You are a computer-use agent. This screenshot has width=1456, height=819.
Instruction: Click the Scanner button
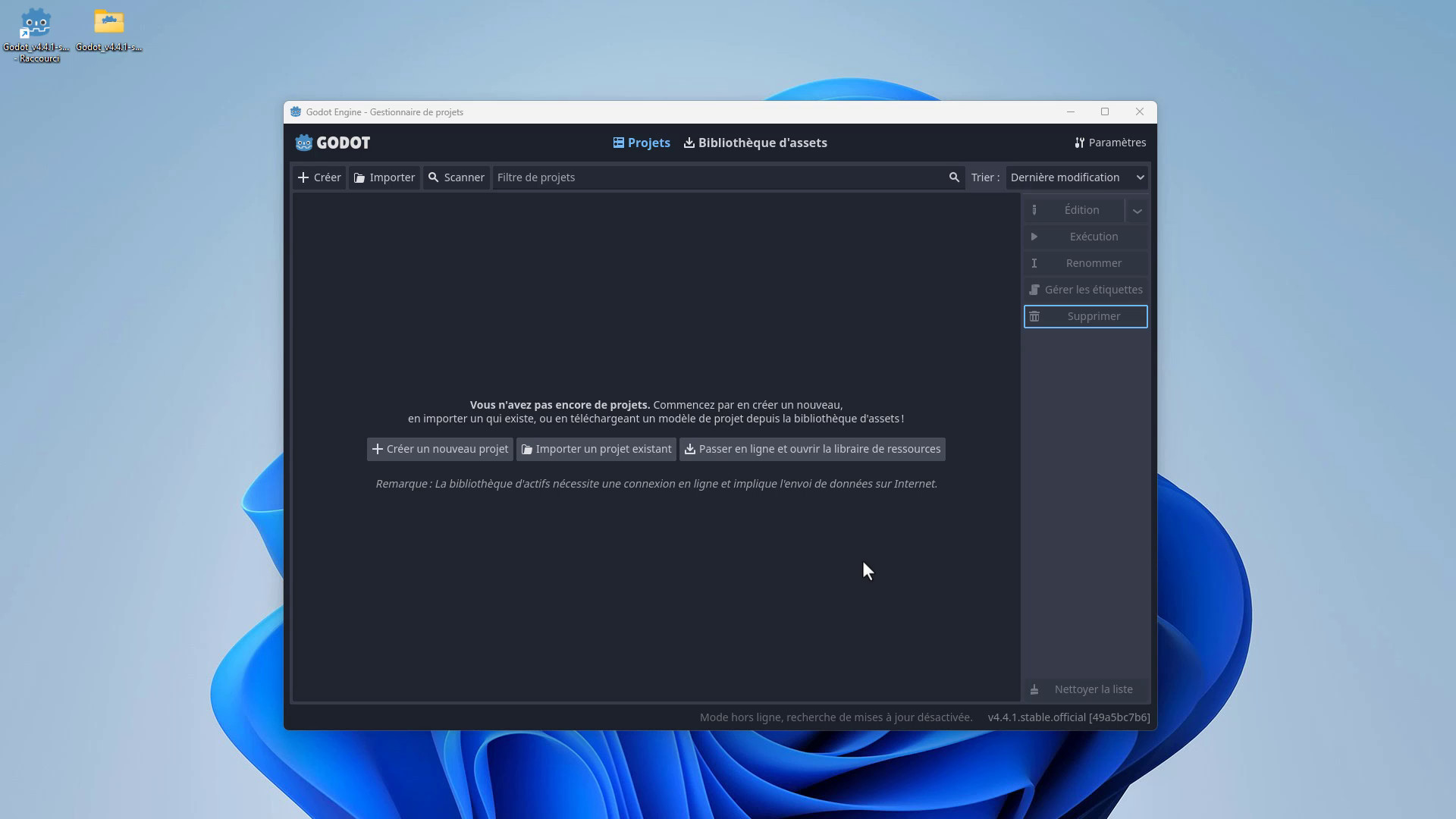coord(457,177)
